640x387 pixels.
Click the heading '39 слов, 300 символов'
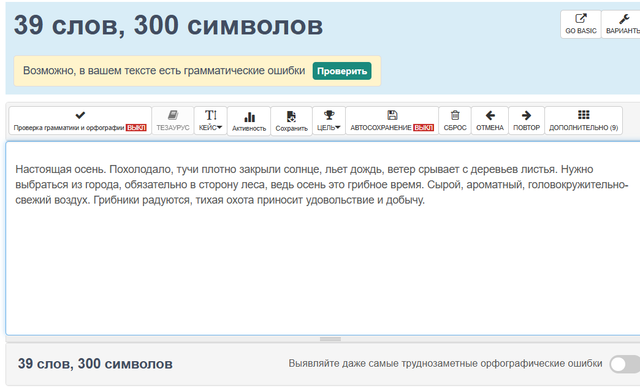coord(169,25)
